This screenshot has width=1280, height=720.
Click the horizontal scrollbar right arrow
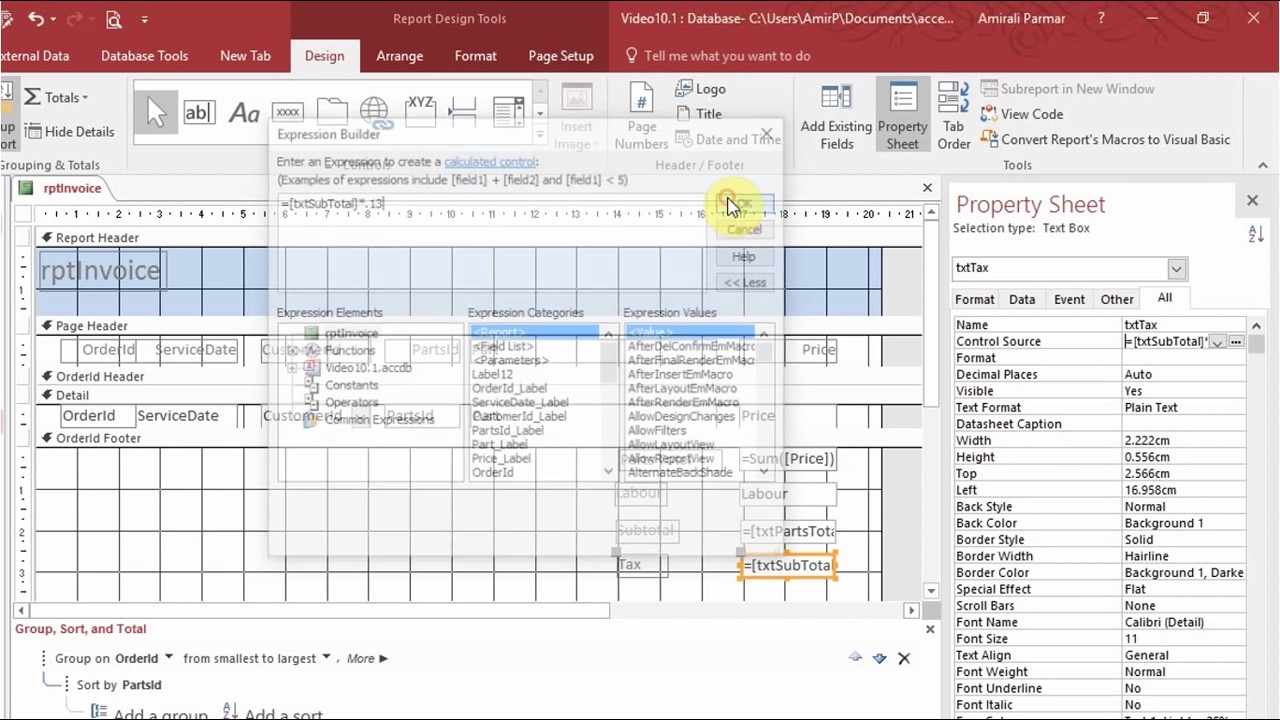tap(911, 610)
